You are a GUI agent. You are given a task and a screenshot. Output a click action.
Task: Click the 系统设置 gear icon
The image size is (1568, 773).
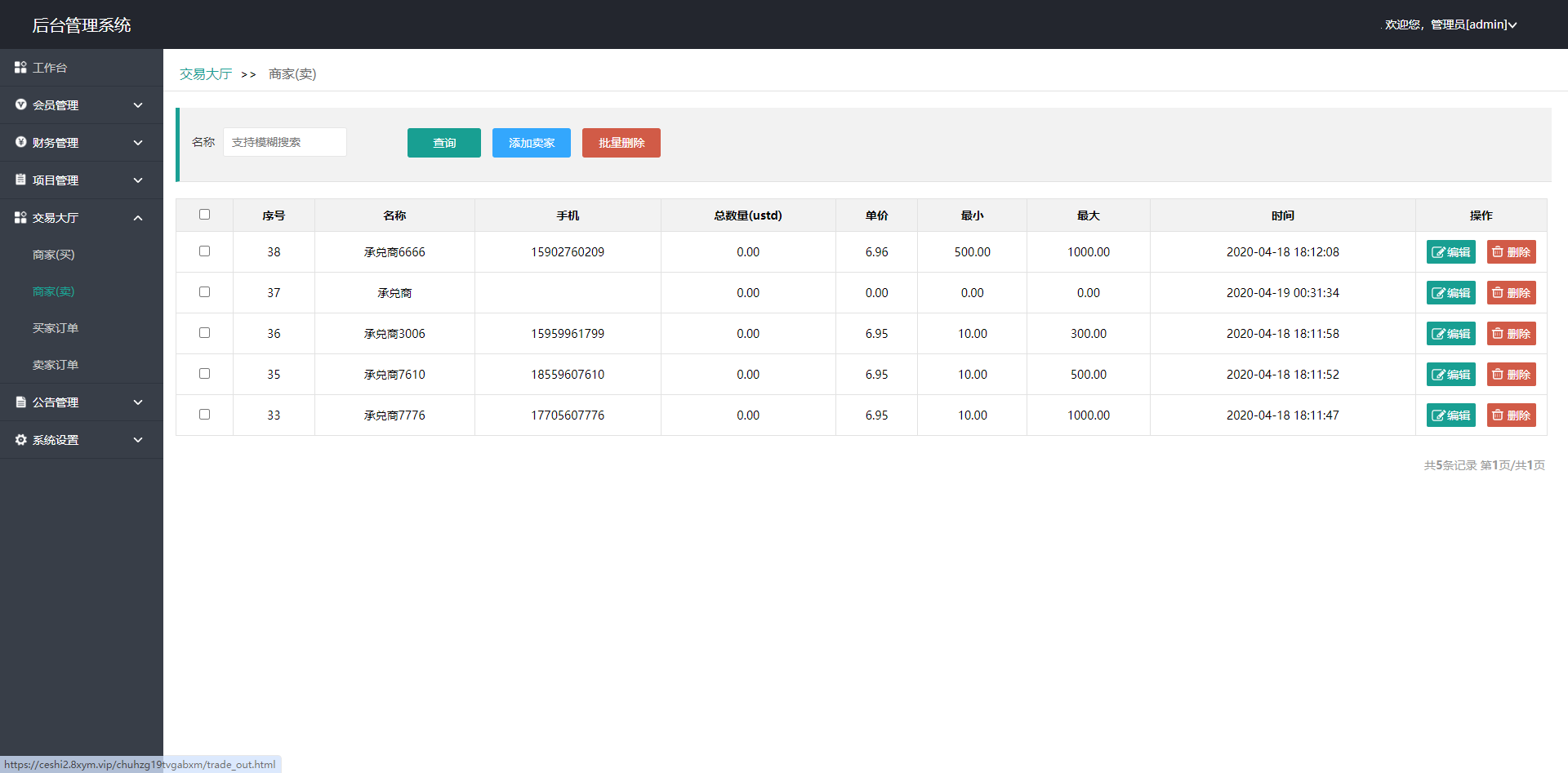coord(20,439)
